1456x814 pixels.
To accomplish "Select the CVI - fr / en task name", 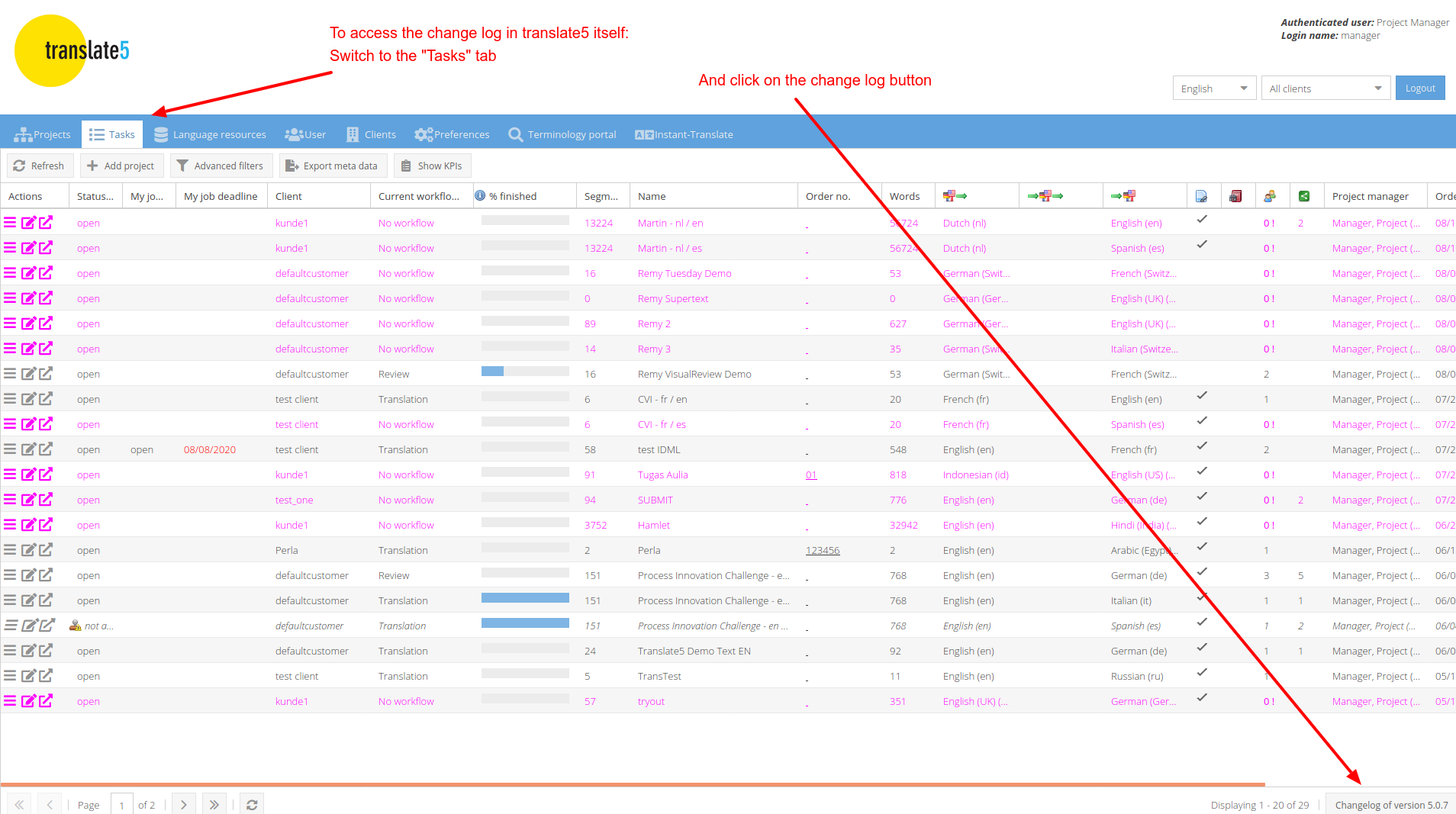I will 662,399.
